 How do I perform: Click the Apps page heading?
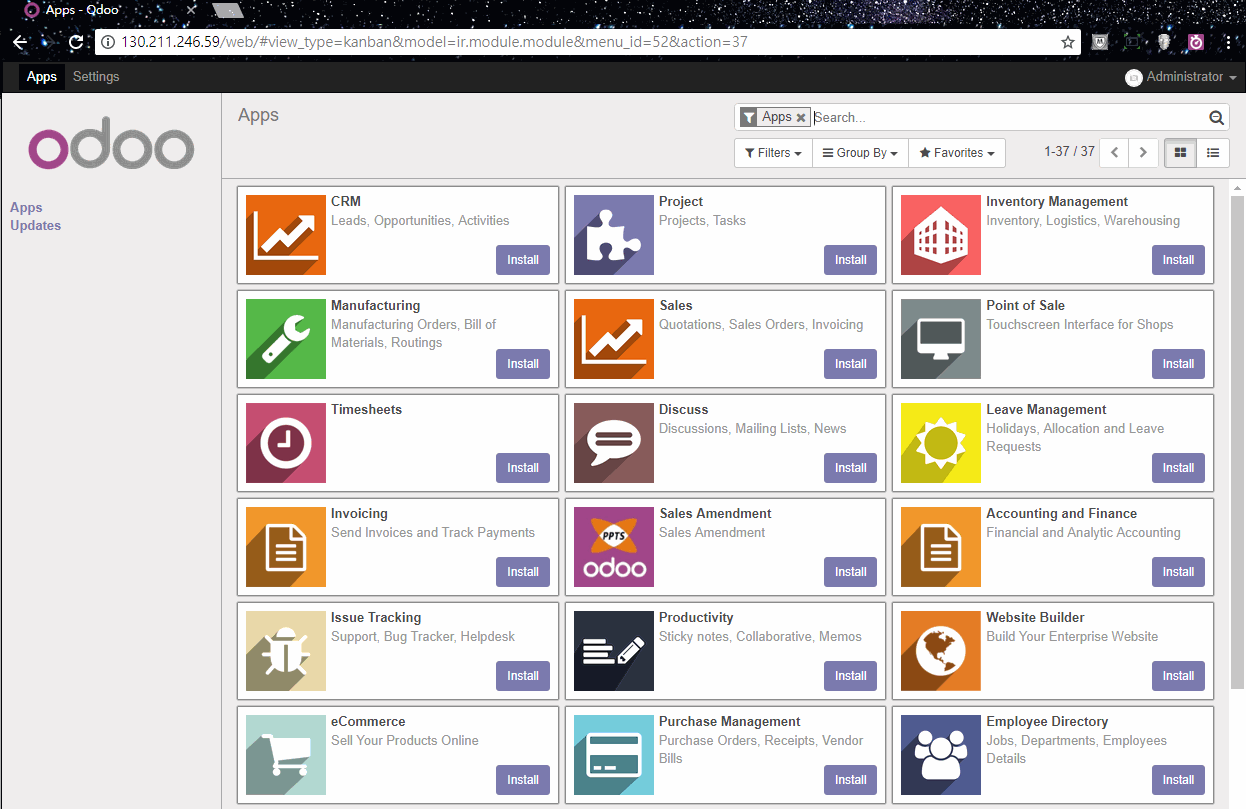point(258,115)
